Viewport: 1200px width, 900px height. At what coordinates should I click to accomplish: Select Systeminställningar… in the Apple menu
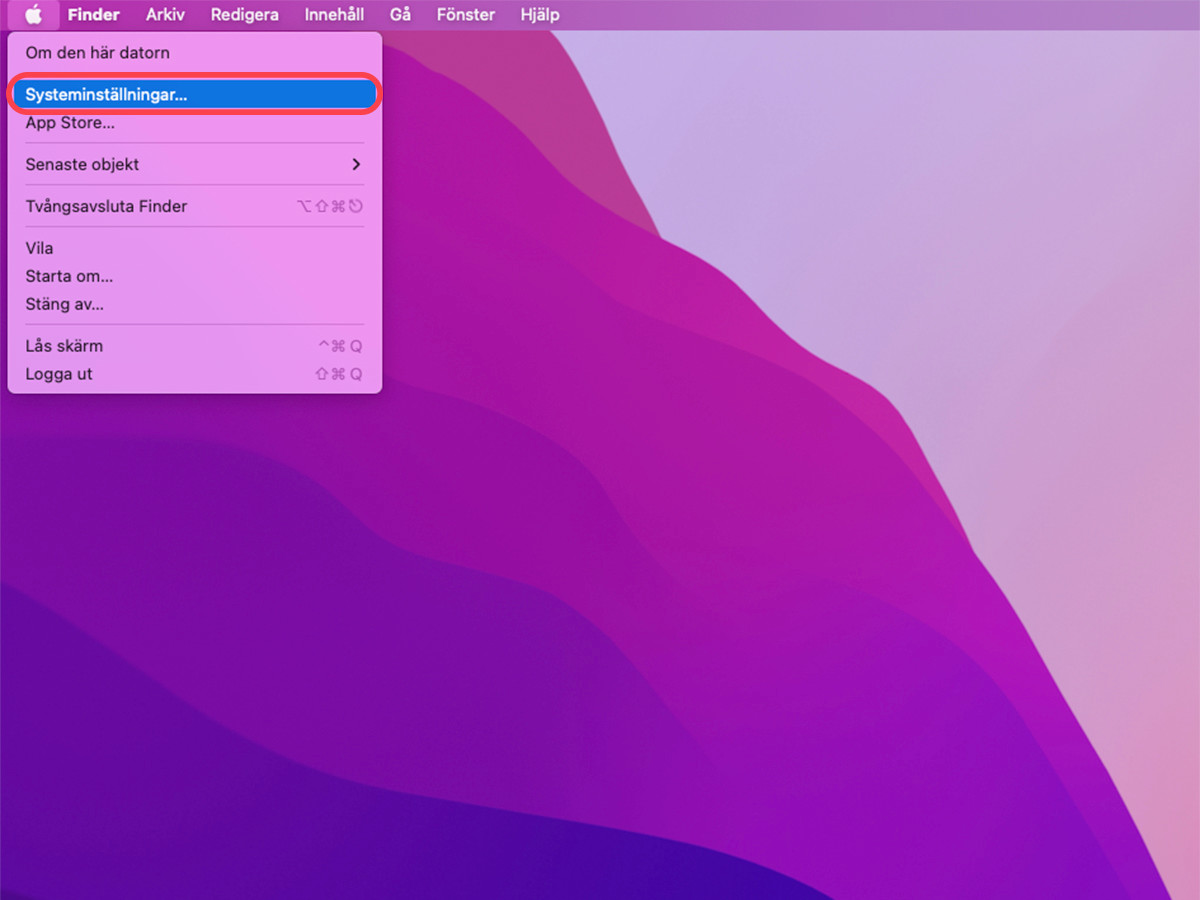tap(195, 94)
